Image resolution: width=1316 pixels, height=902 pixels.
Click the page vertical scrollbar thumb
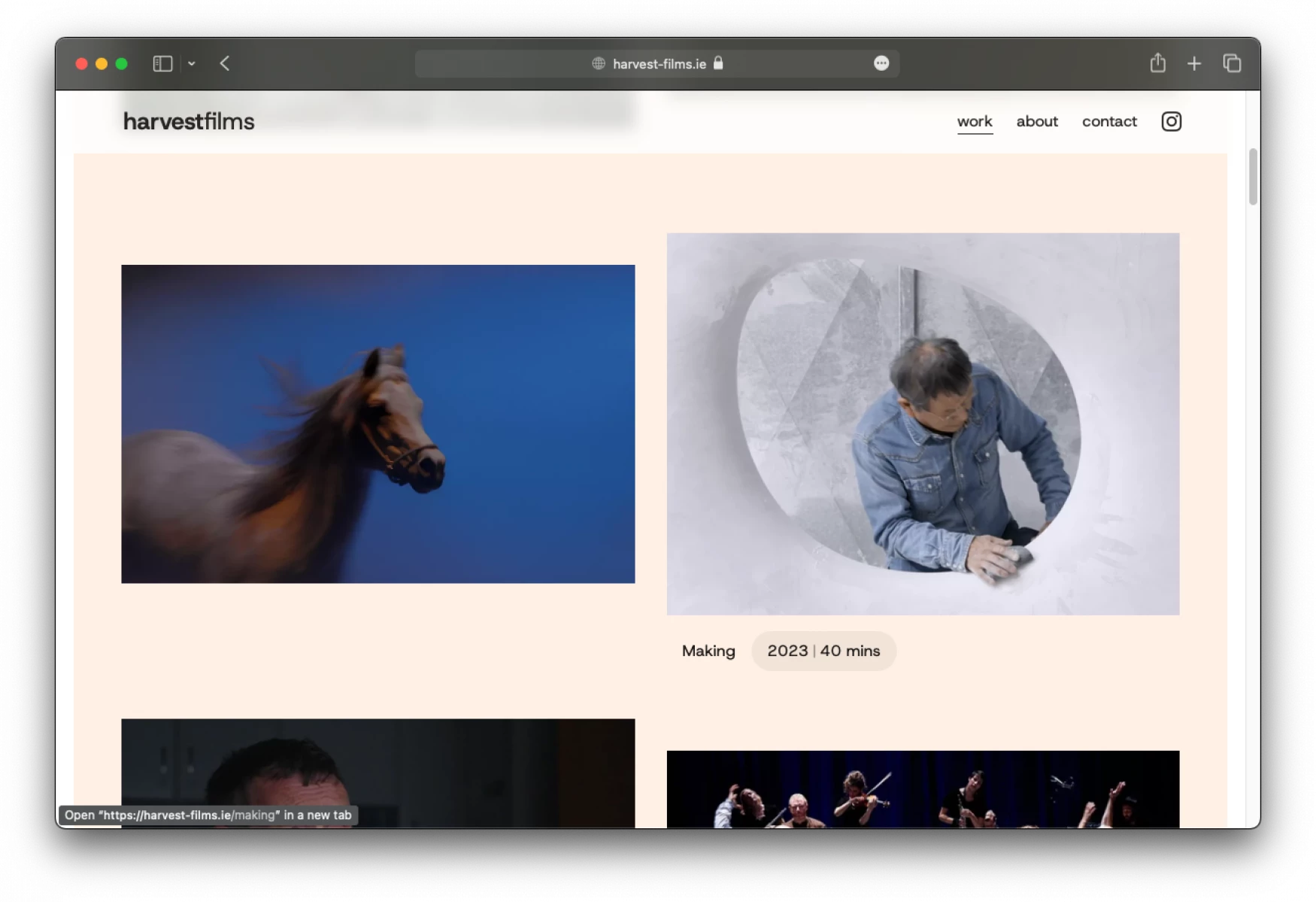1252,177
